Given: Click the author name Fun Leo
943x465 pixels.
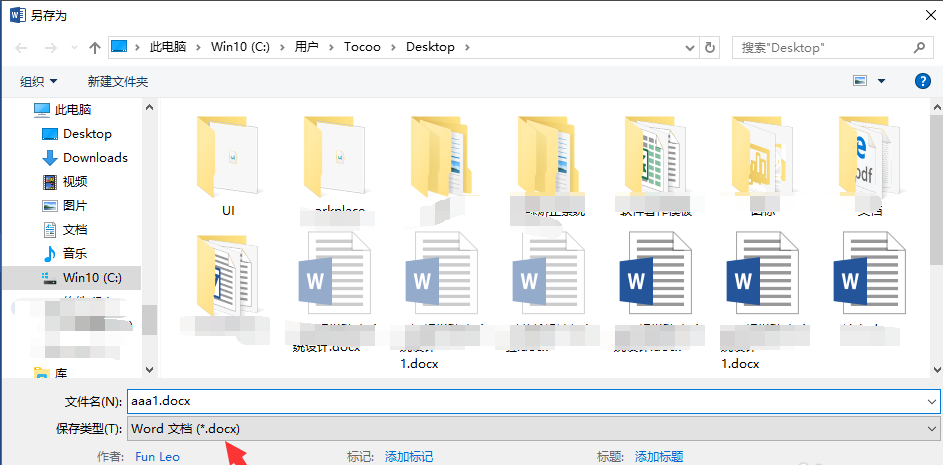Looking at the screenshot, I should click(158, 457).
